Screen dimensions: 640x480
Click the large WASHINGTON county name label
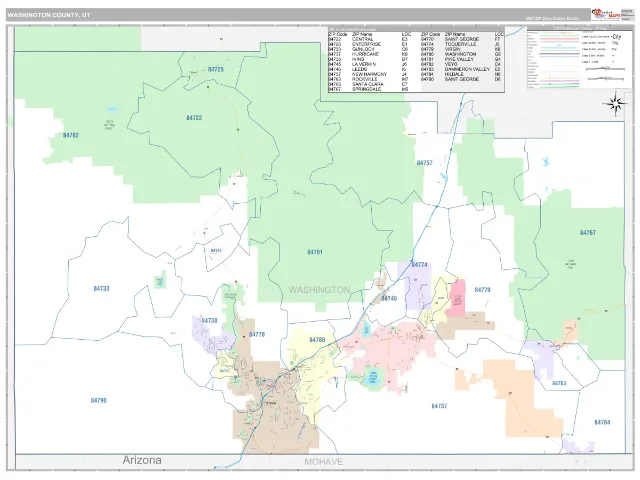coord(319,290)
